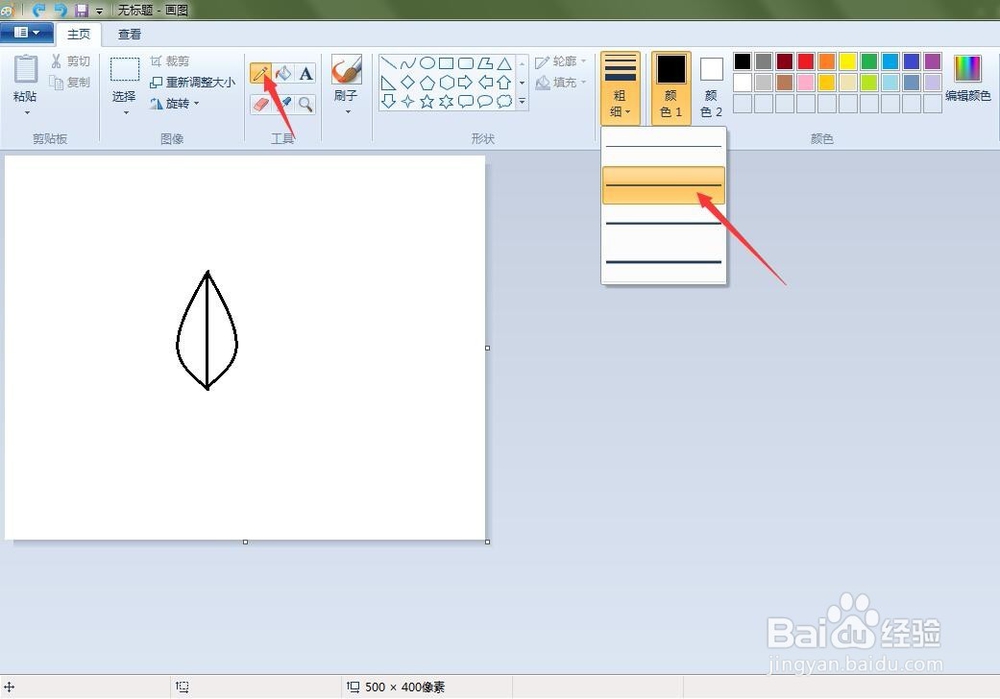The image size is (1000, 699).
Task: Select the Right triangle shape
Action: (x=388, y=82)
